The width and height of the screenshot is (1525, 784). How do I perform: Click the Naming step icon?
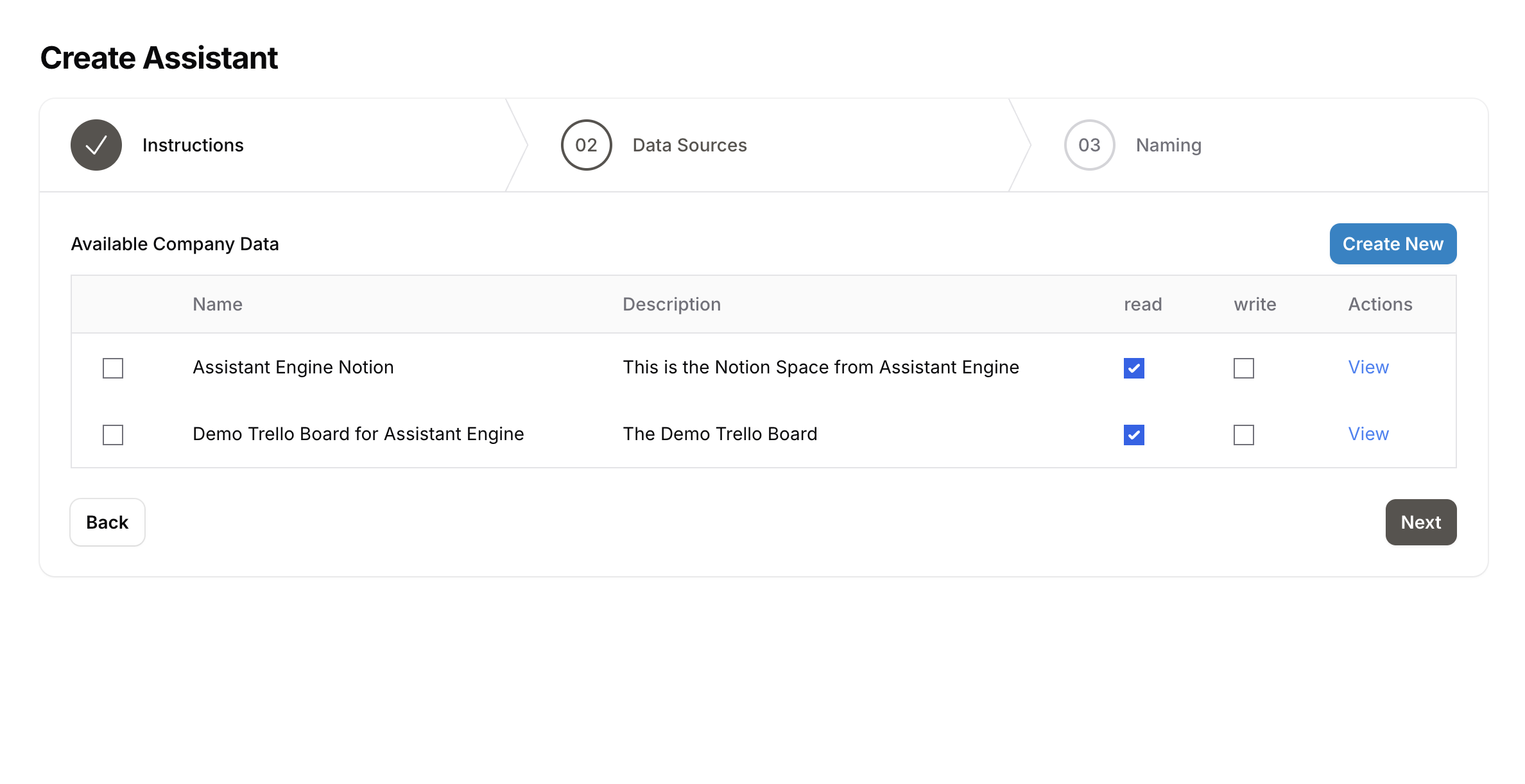click(x=1089, y=145)
